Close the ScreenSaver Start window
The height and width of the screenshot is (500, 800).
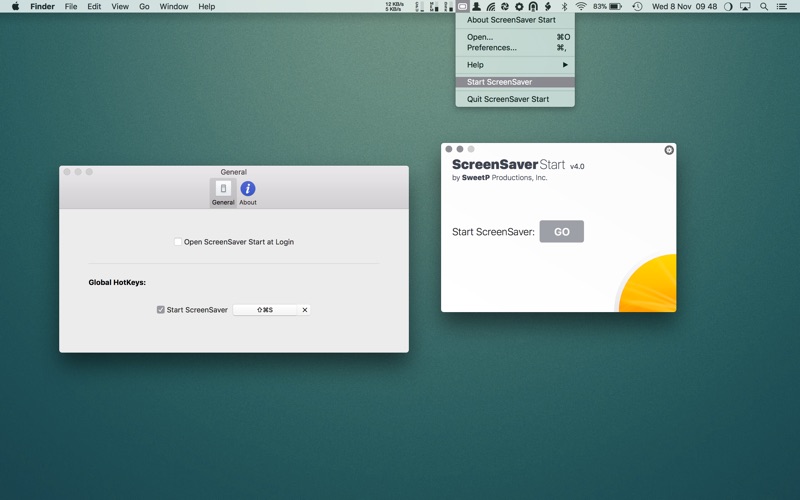pos(448,149)
